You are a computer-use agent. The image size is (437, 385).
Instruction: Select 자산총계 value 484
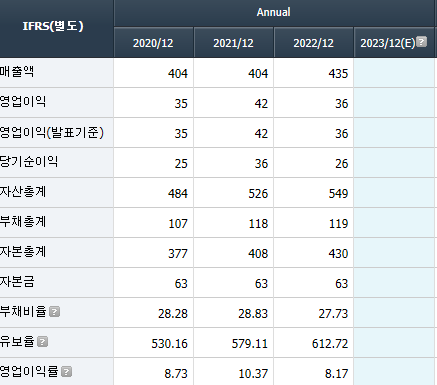[x=178, y=194]
